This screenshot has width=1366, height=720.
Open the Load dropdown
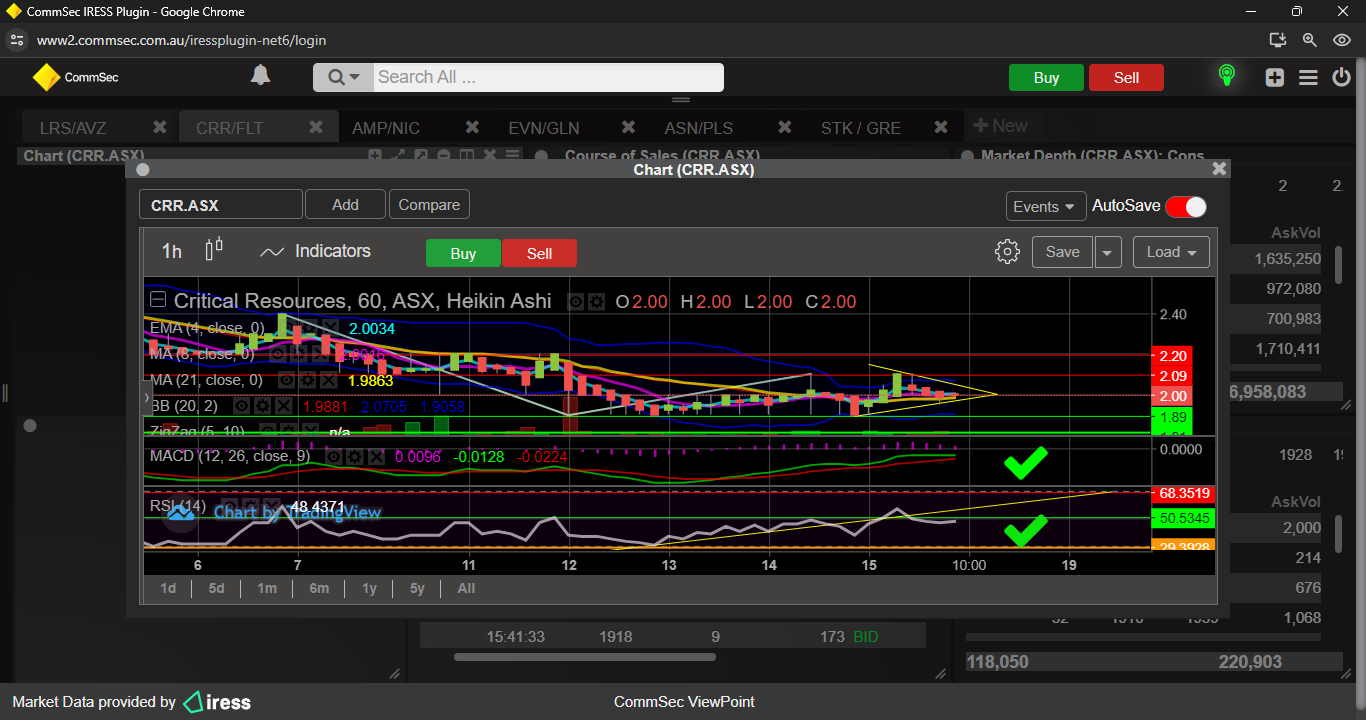[x=1171, y=252]
